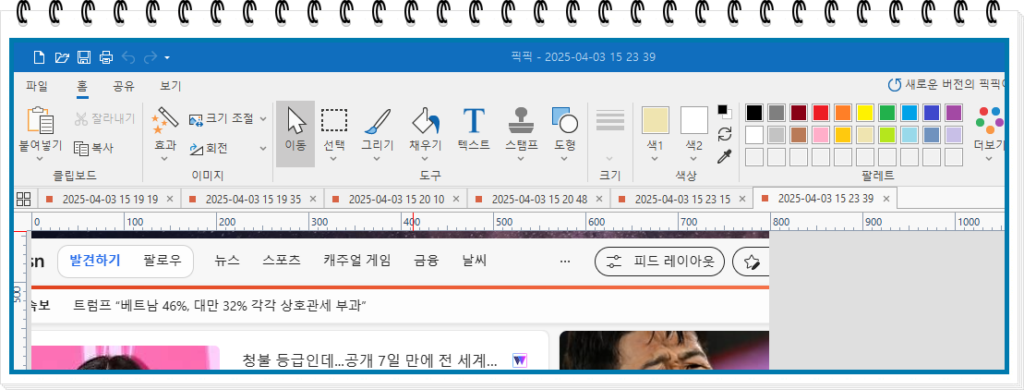The width and height of the screenshot is (1024, 390).
Task: Click 발견하기 in the canvas image
Action: [x=95, y=261]
